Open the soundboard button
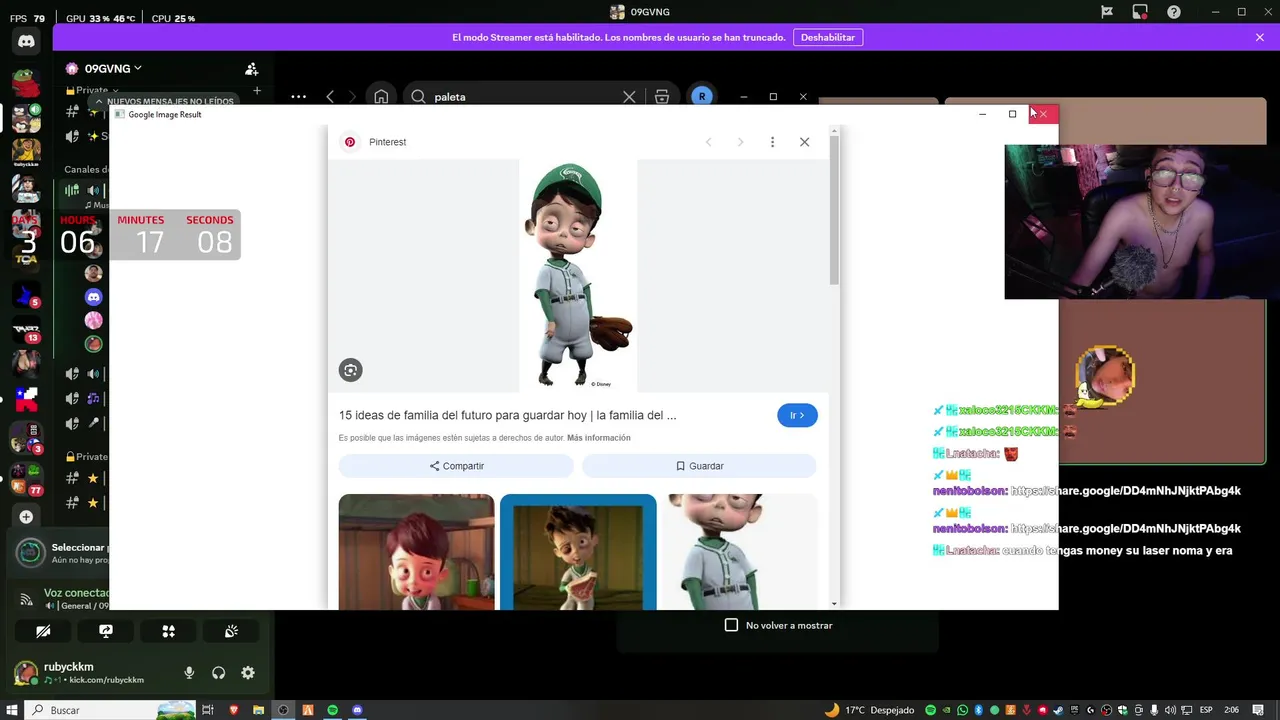Viewport: 1280px width, 720px height. pos(231,631)
